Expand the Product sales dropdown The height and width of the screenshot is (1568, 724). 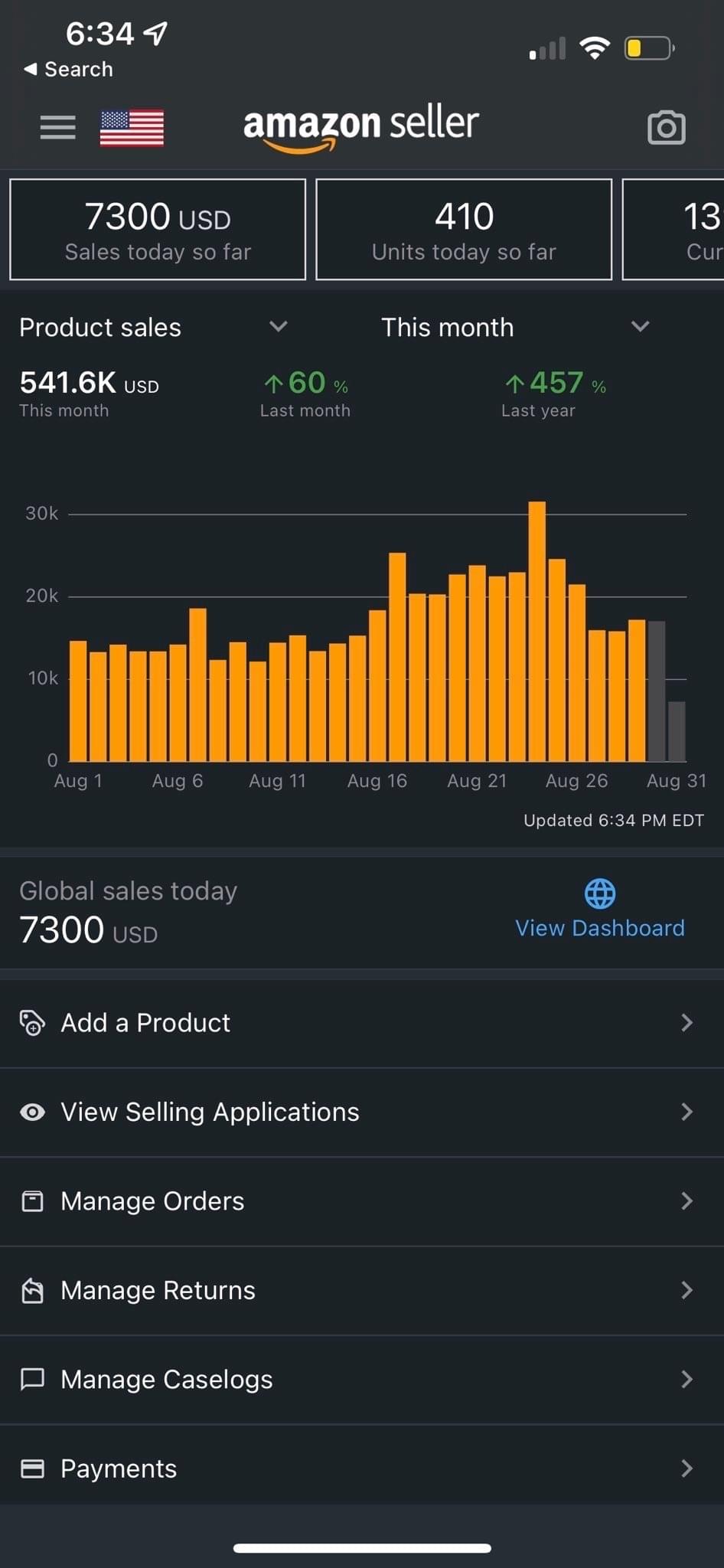[x=278, y=327]
